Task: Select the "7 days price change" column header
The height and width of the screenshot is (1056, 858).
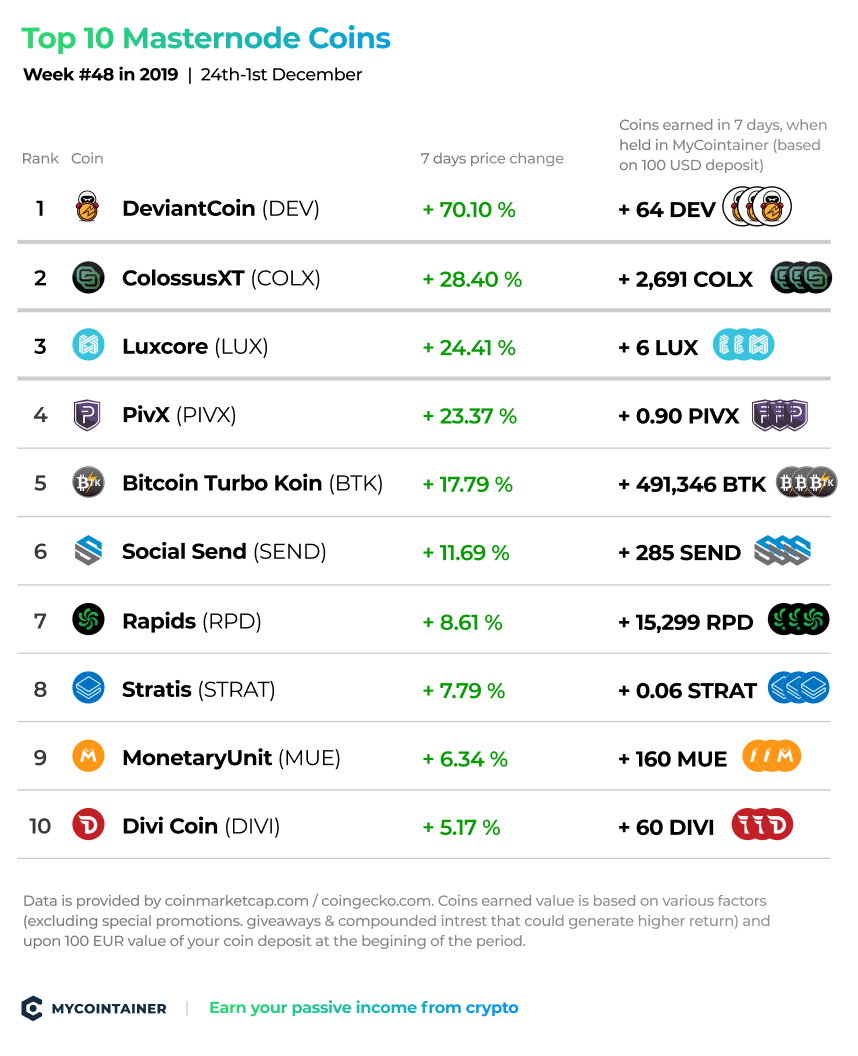Action: (x=492, y=158)
